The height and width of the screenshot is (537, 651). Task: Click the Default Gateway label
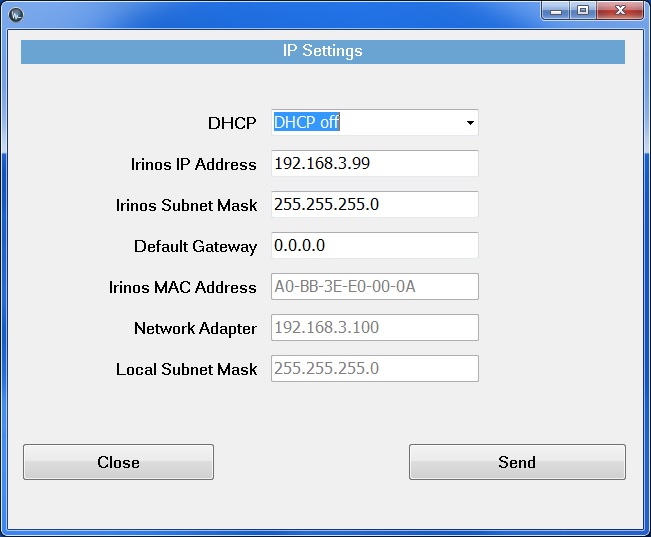coord(195,247)
